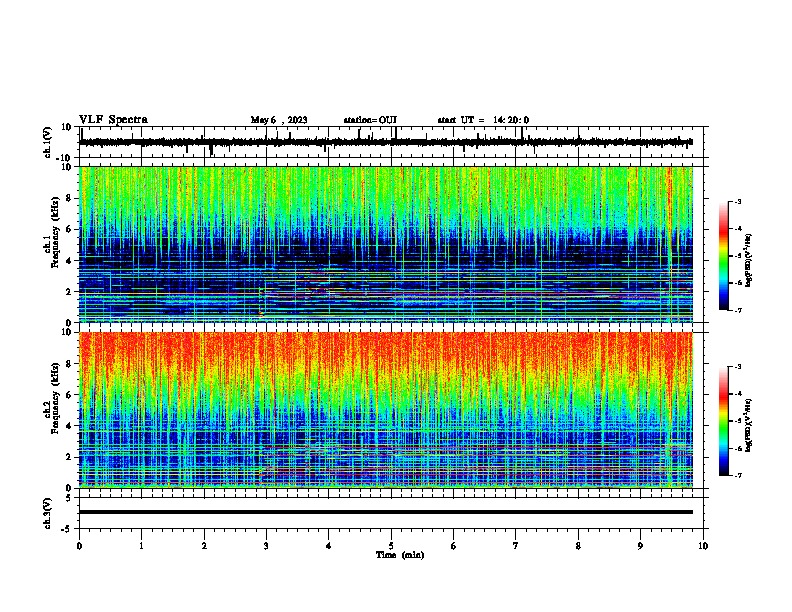Click the "4" kHz tick on the ch.1 axis
The height and width of the screenshot is (612, 792).
(x=70, y=261)
